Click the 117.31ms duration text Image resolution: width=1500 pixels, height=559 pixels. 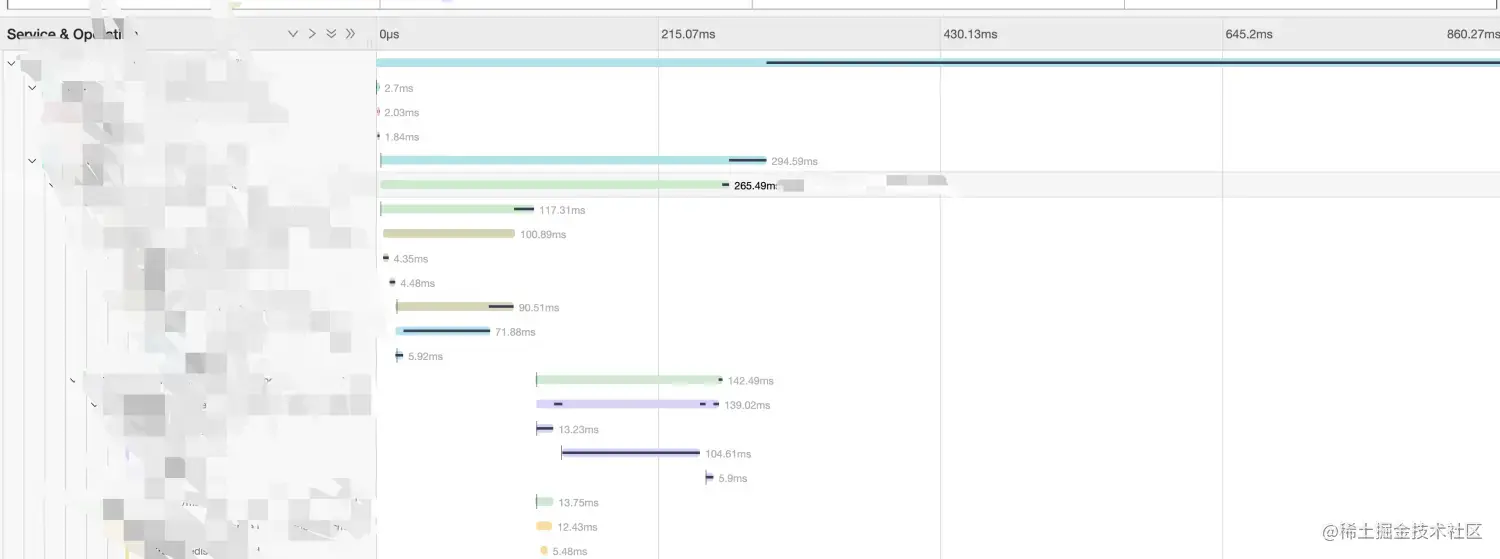click(x=562, y=211)
